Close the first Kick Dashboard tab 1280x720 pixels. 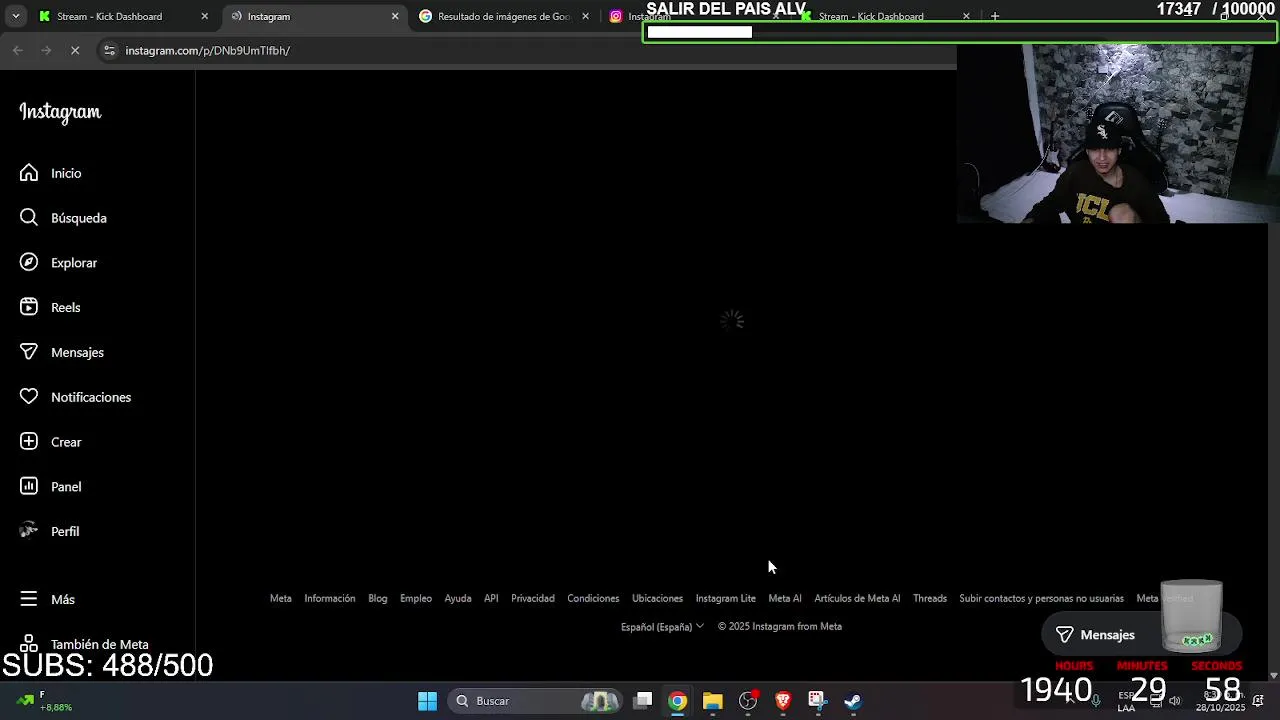click(x=204, y=16)
